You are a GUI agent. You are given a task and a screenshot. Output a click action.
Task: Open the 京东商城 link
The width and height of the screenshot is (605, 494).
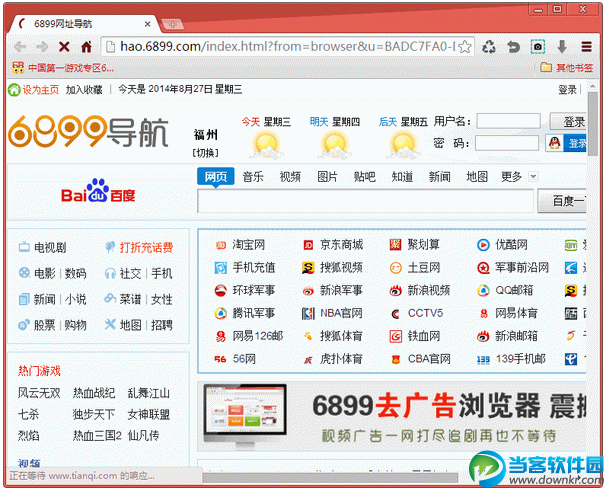click(341, 245)
